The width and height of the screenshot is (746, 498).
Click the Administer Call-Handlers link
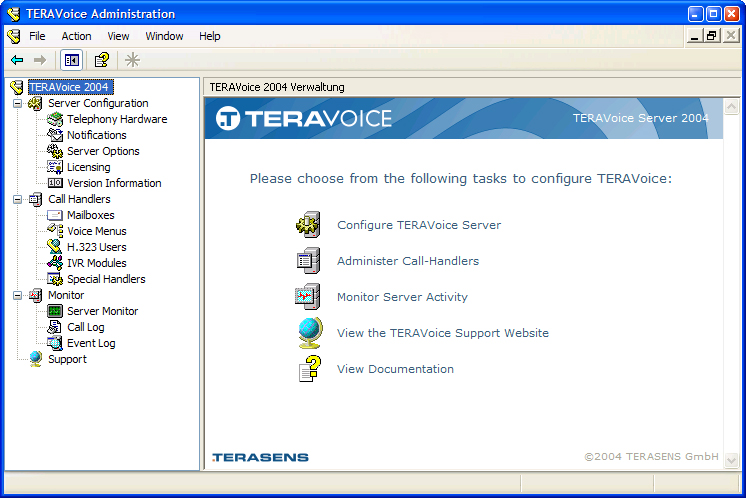tap(407, 261)
